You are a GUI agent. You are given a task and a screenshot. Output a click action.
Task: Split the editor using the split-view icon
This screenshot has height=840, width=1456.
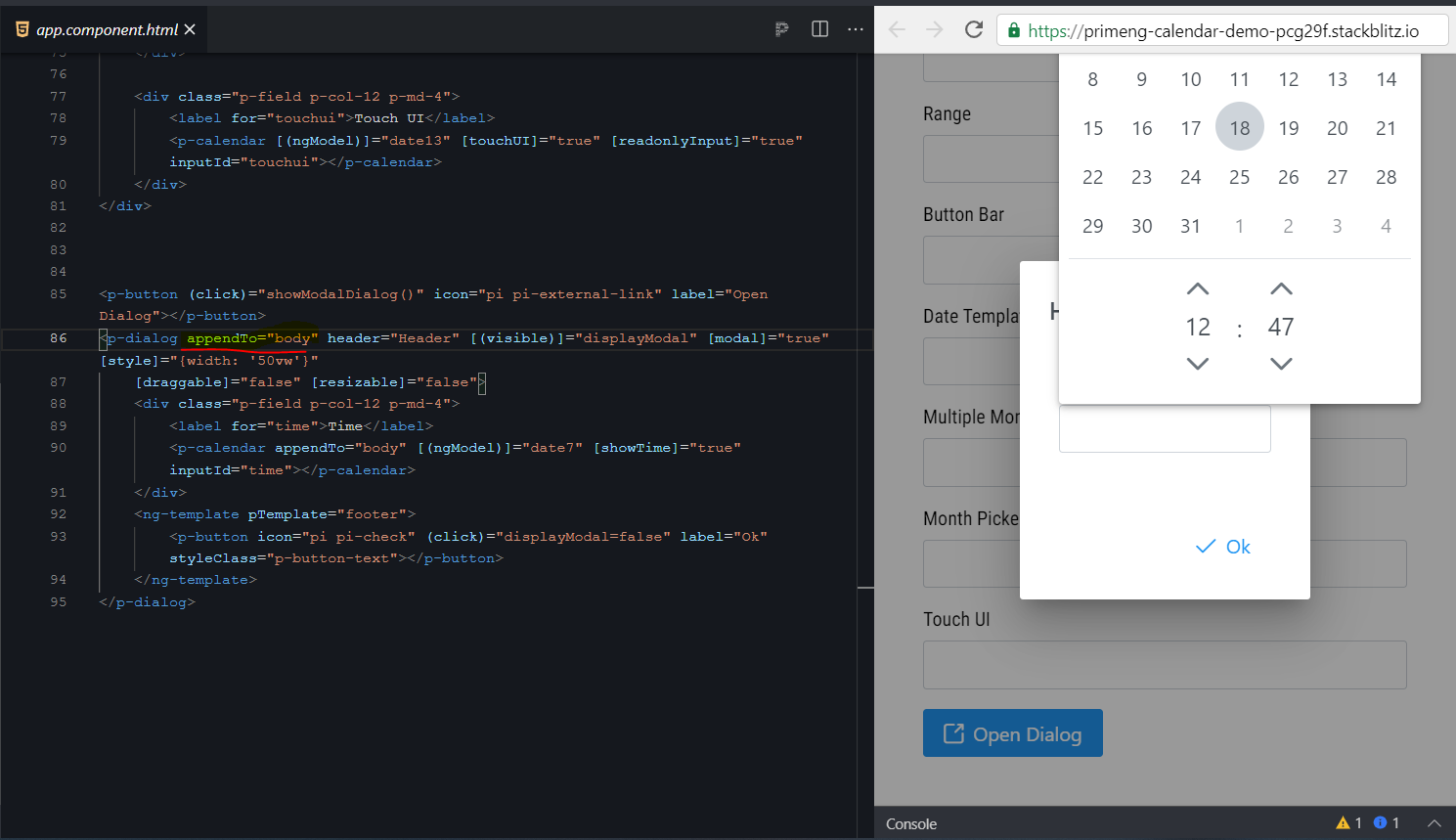click(819, 29)
